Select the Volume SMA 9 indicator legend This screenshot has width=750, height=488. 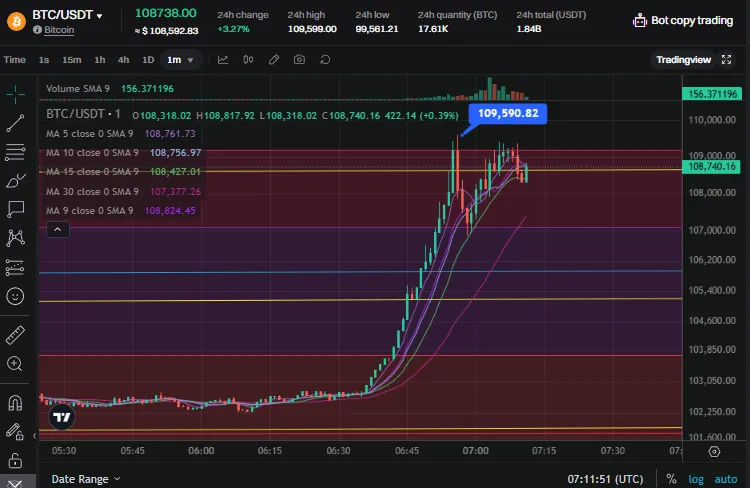110,89
